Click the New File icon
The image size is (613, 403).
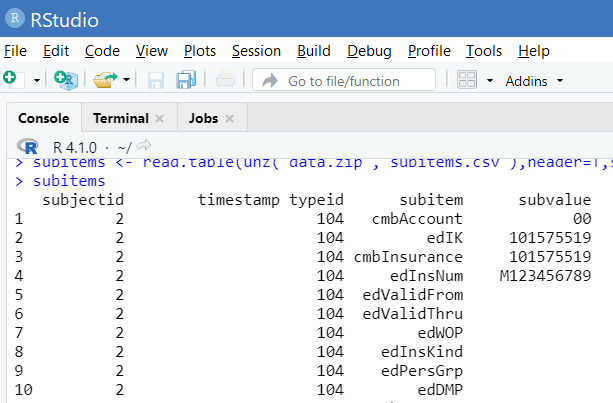(10, 79)
